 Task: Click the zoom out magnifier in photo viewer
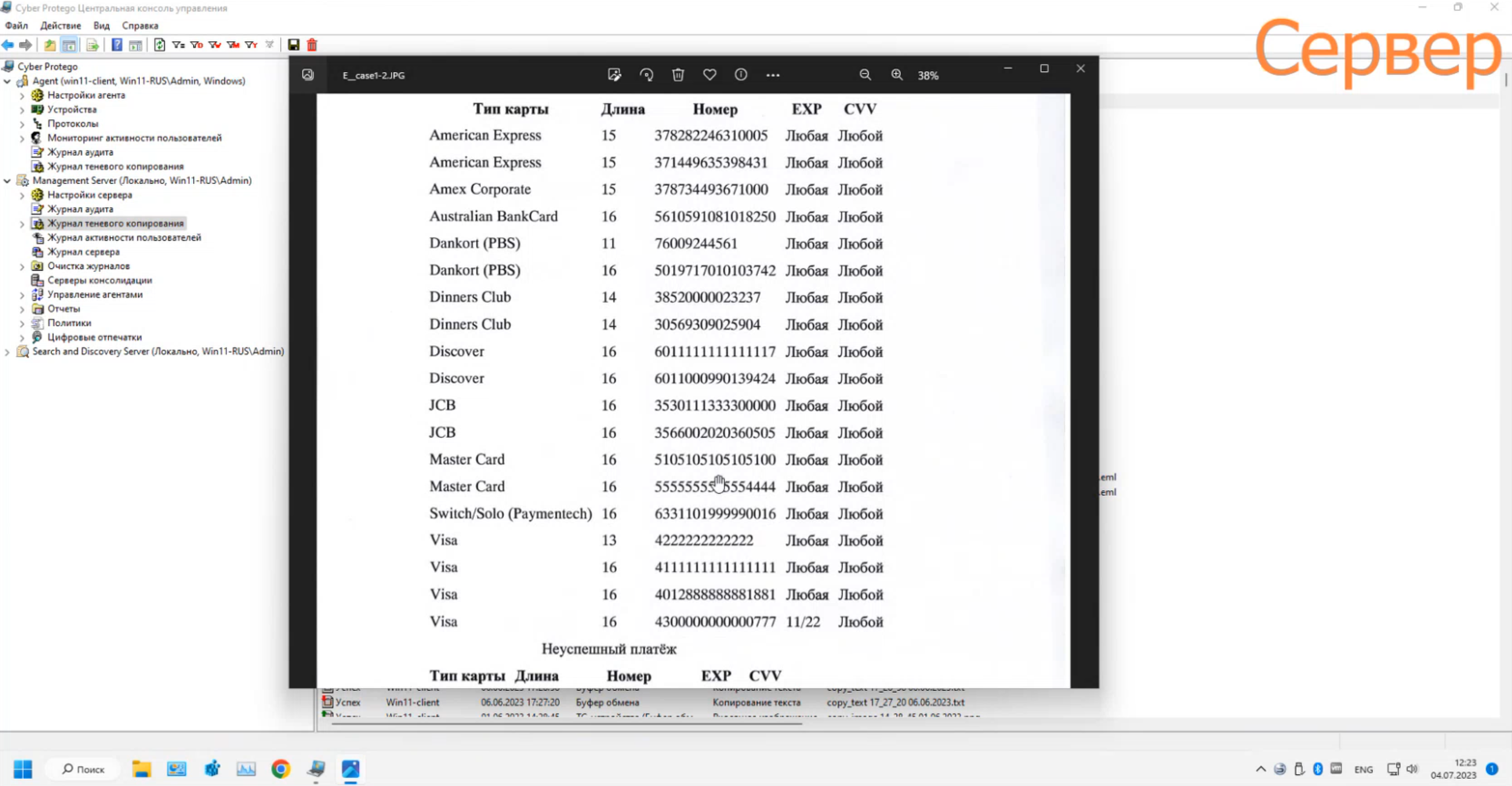[865, 75]
